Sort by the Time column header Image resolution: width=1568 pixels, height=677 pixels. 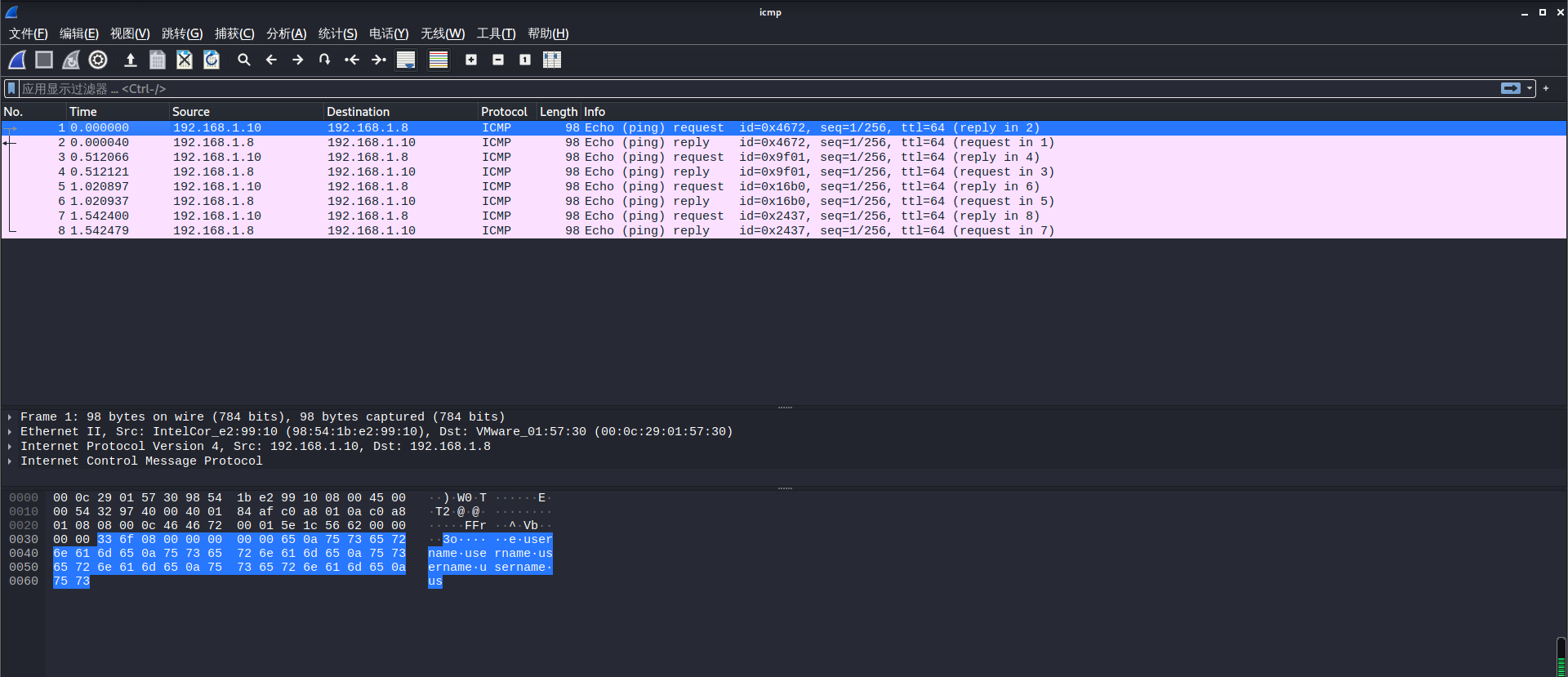(x=118, y=112)
